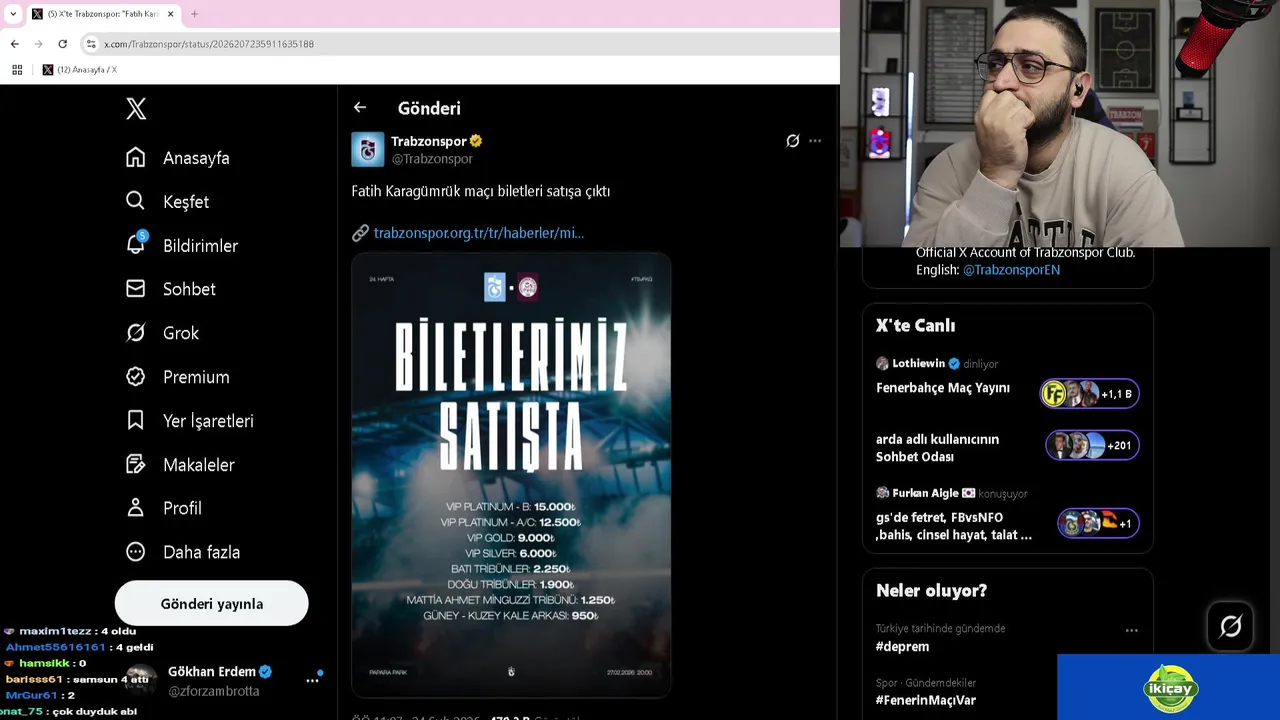Go back with Gönderi arrow
This screenshot has width=1280, height=720.
[x=360, y=108]
